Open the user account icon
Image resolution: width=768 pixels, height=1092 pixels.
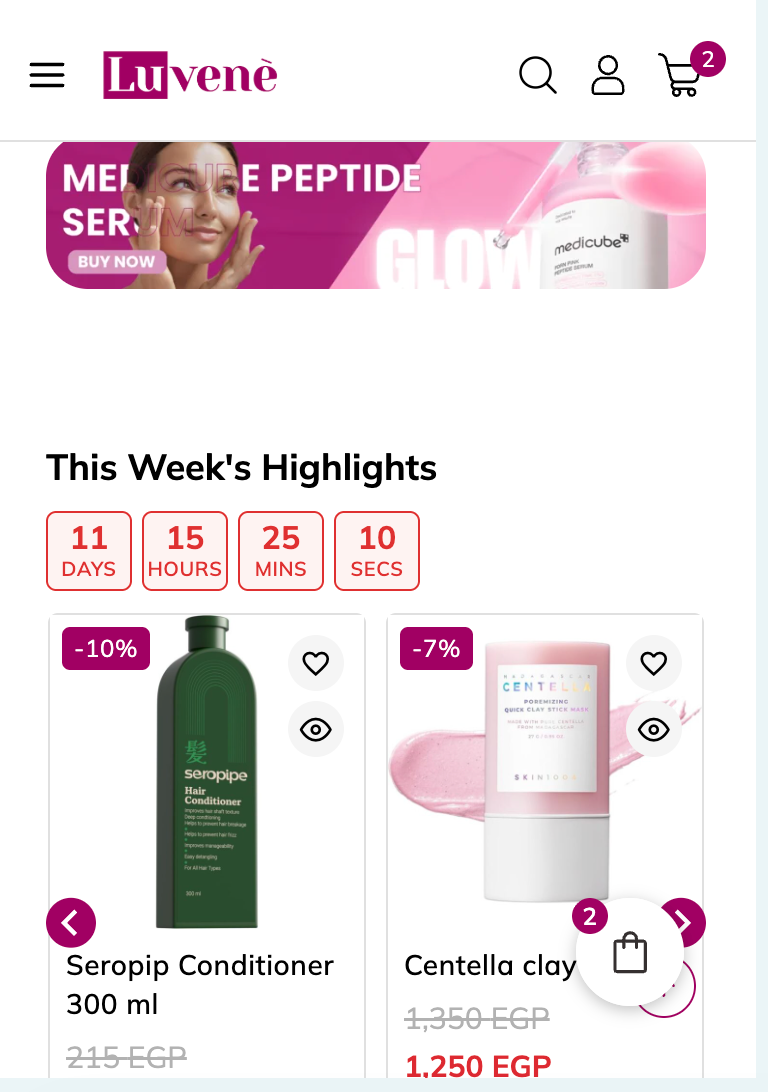(608, 75)
